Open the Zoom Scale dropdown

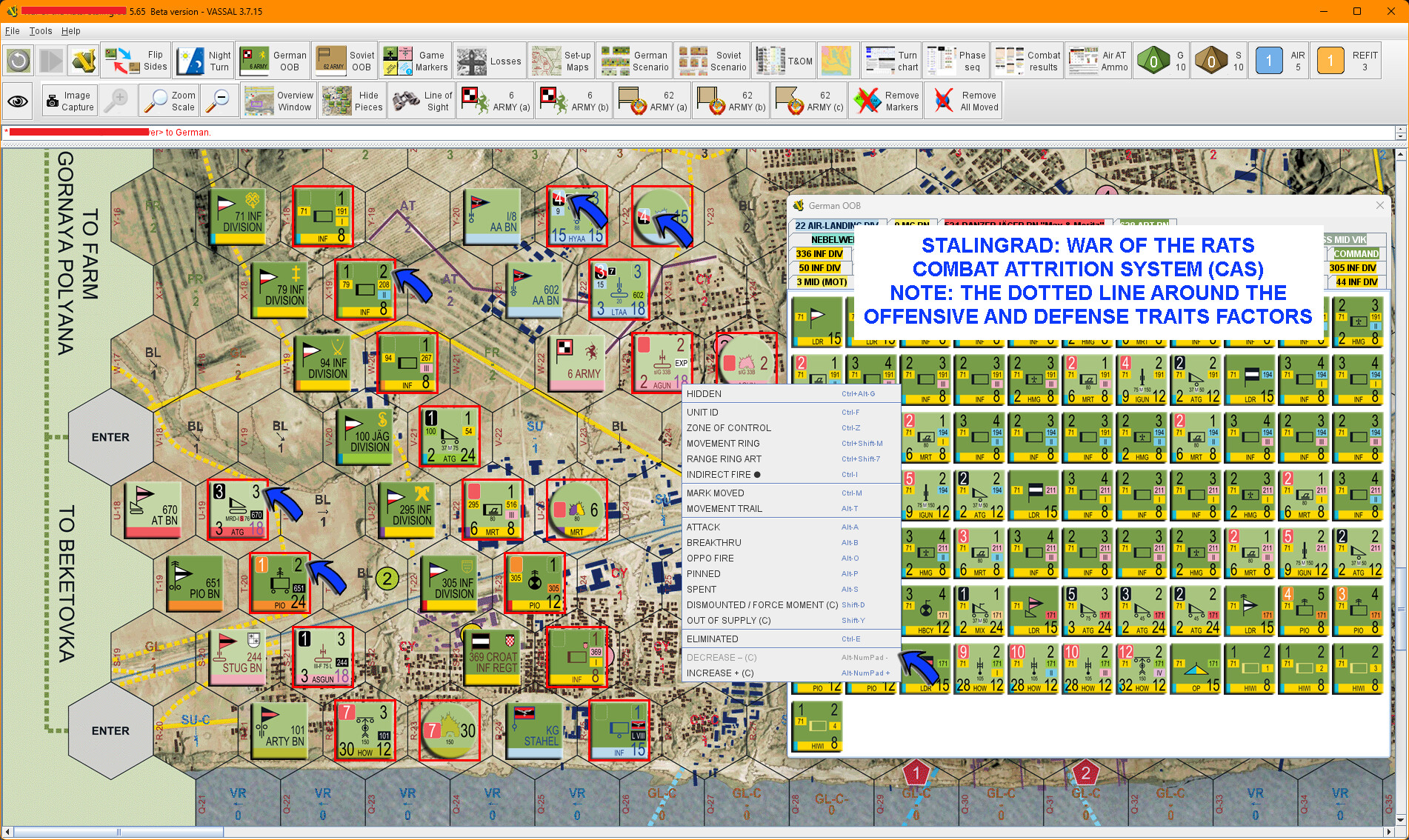click(x=169, y=101)
